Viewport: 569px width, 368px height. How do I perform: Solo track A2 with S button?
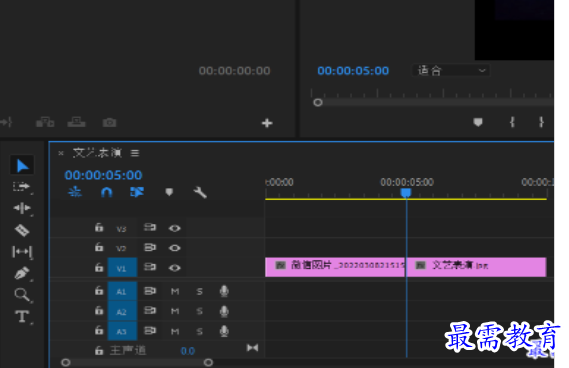pyautogui.click(x=199, y=311)
